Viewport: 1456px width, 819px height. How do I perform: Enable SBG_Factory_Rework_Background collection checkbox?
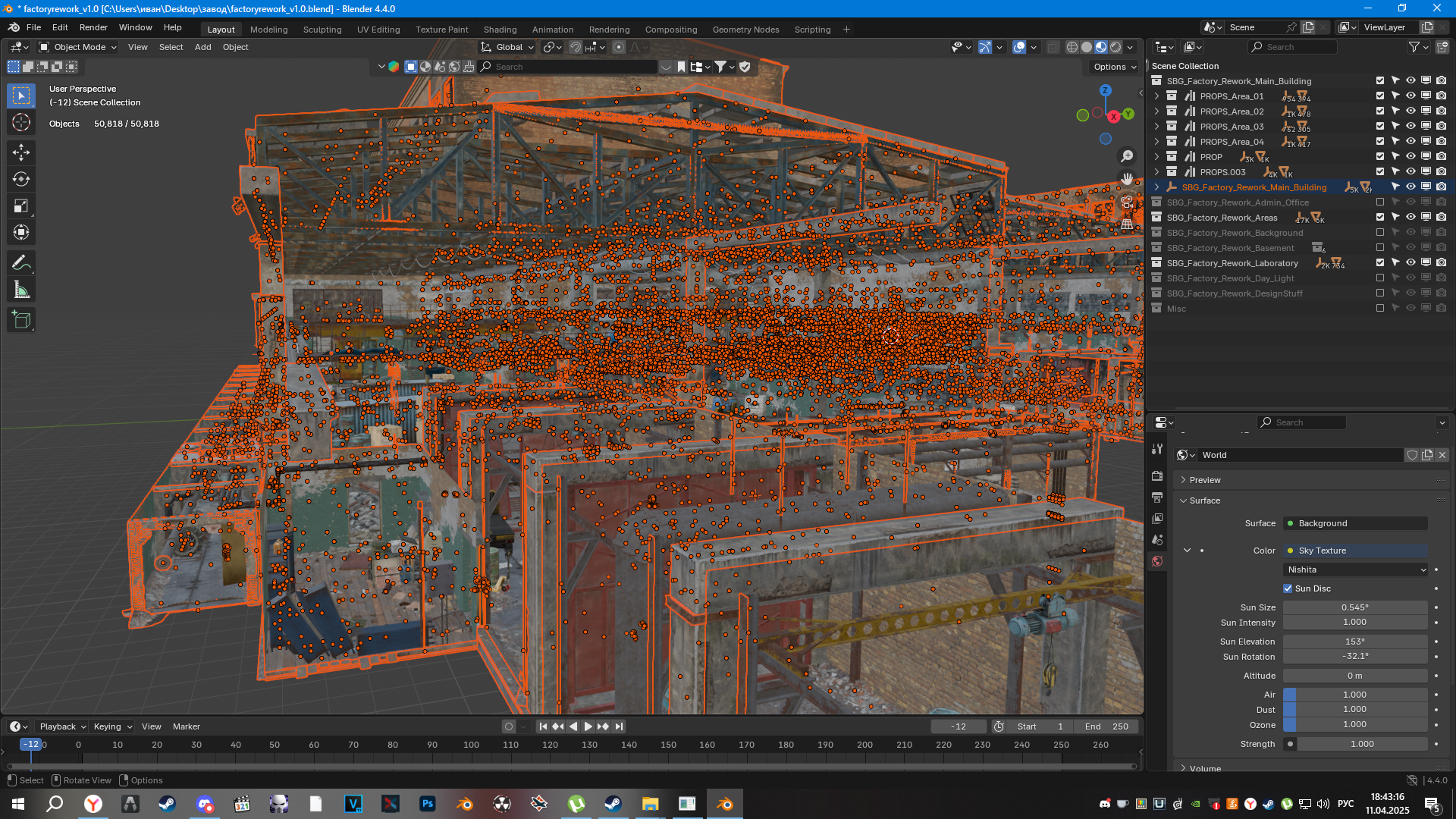point(1380,233)
